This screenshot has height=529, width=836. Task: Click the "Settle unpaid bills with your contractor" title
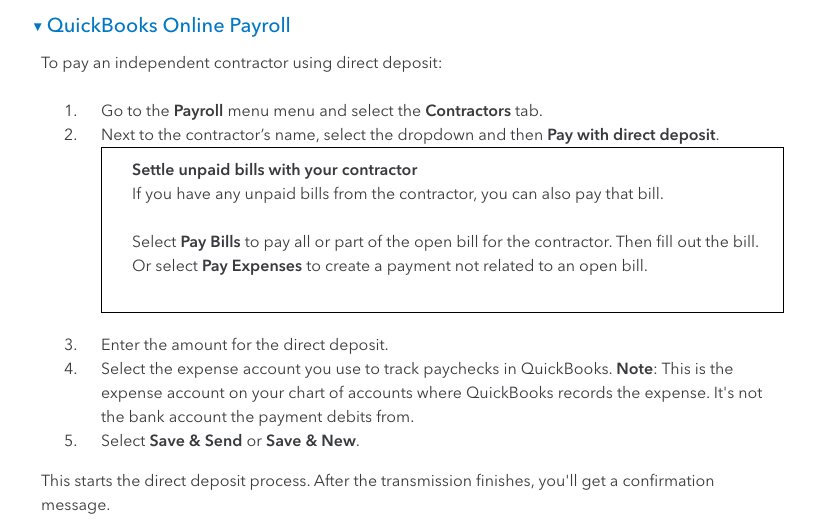coord(274,170)
